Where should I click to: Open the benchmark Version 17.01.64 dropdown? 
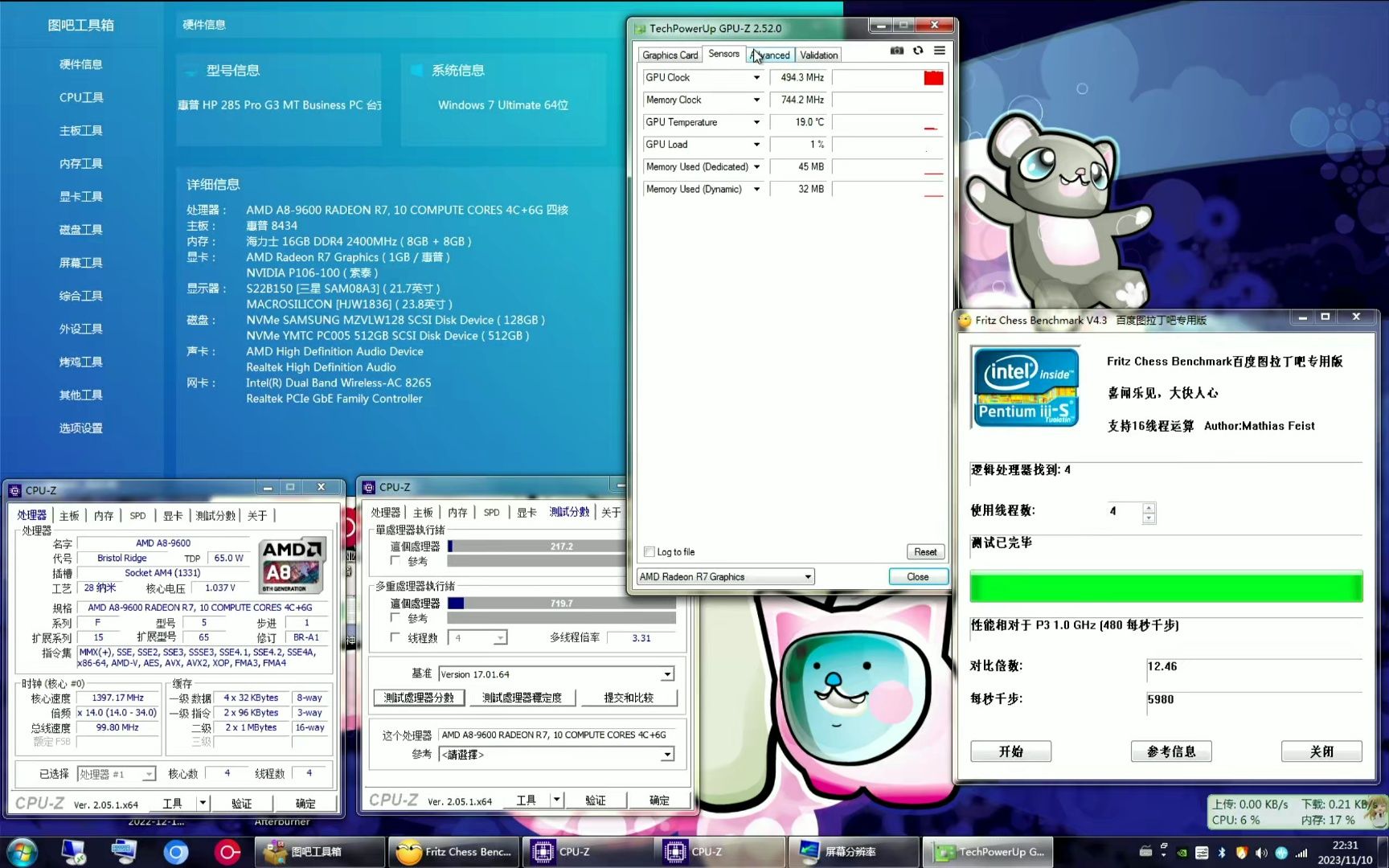coord(556,674)
